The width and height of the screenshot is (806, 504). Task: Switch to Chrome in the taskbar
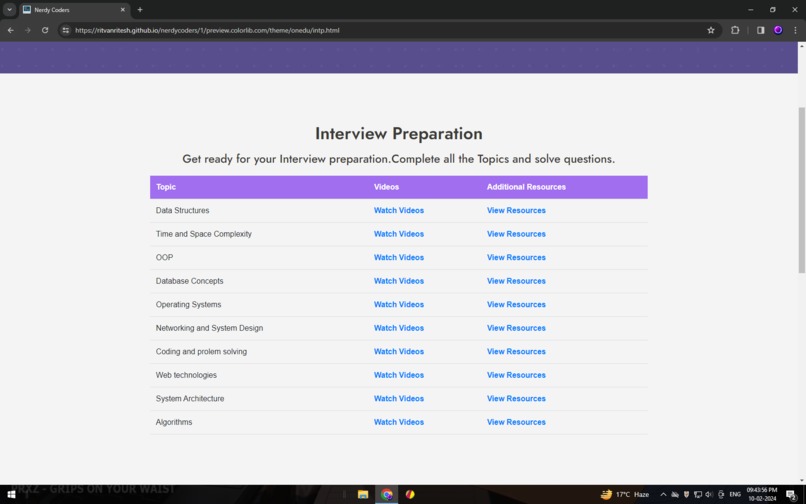click(387, 495)
